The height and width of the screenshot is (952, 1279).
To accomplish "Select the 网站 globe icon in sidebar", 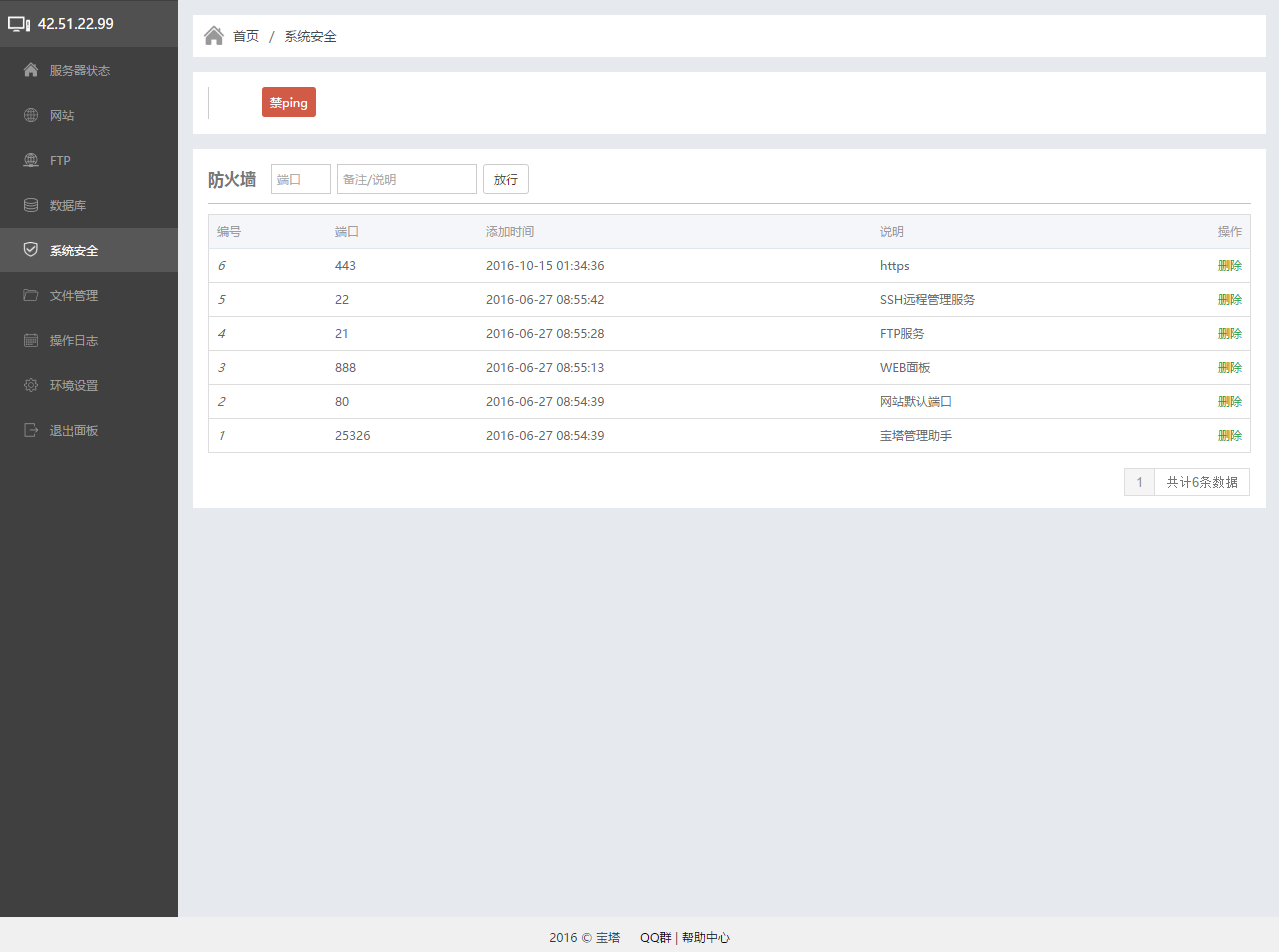I will [x=29, y=115].
